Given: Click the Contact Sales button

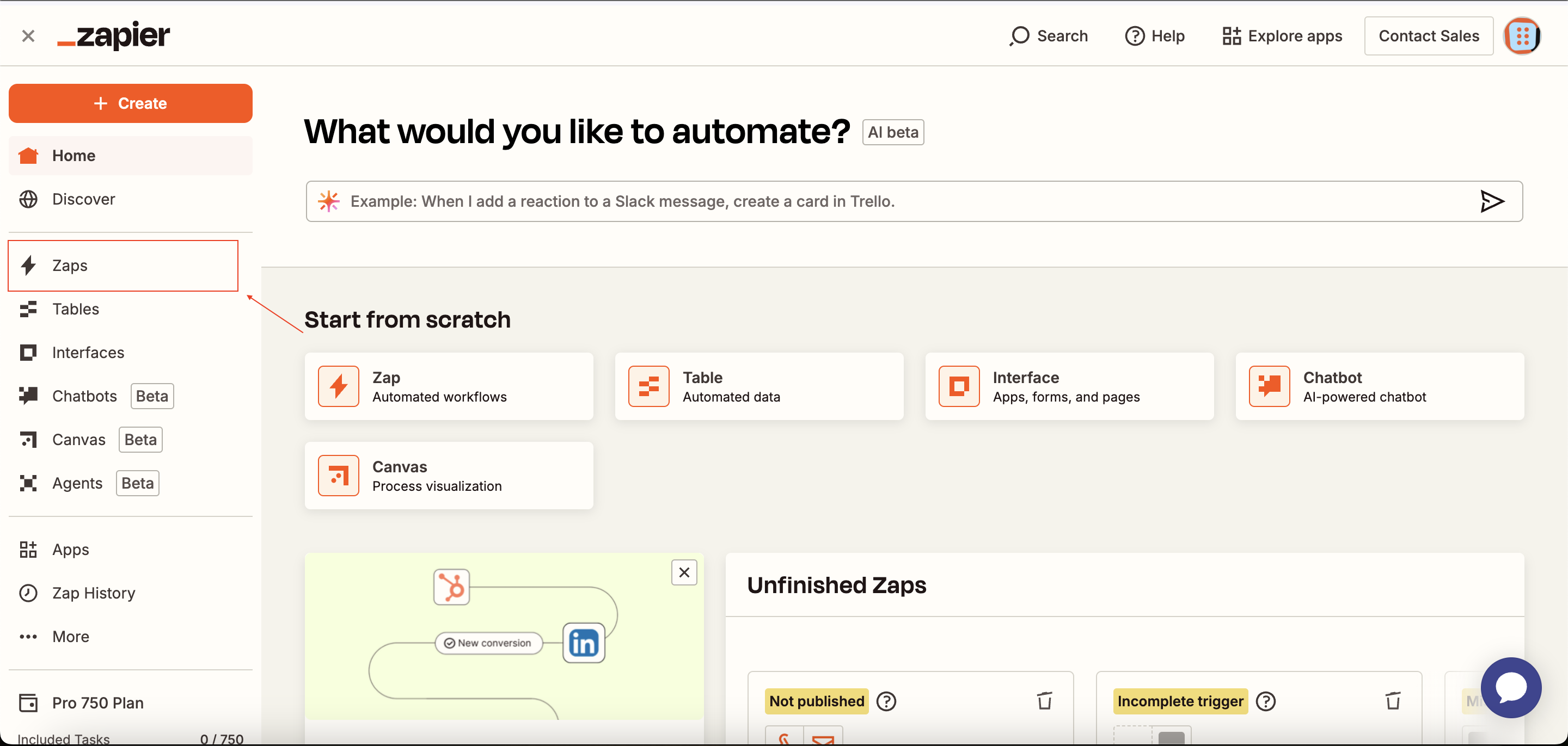Looking at the screenshot, I should point(1428,36).
